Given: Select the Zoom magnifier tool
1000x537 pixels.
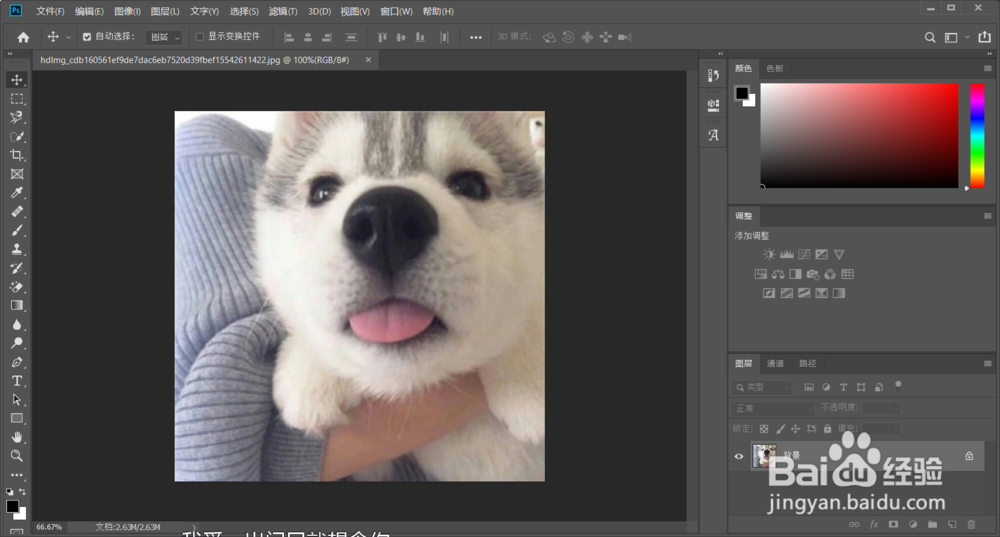Looking at the screenshot, I should 17,455.
